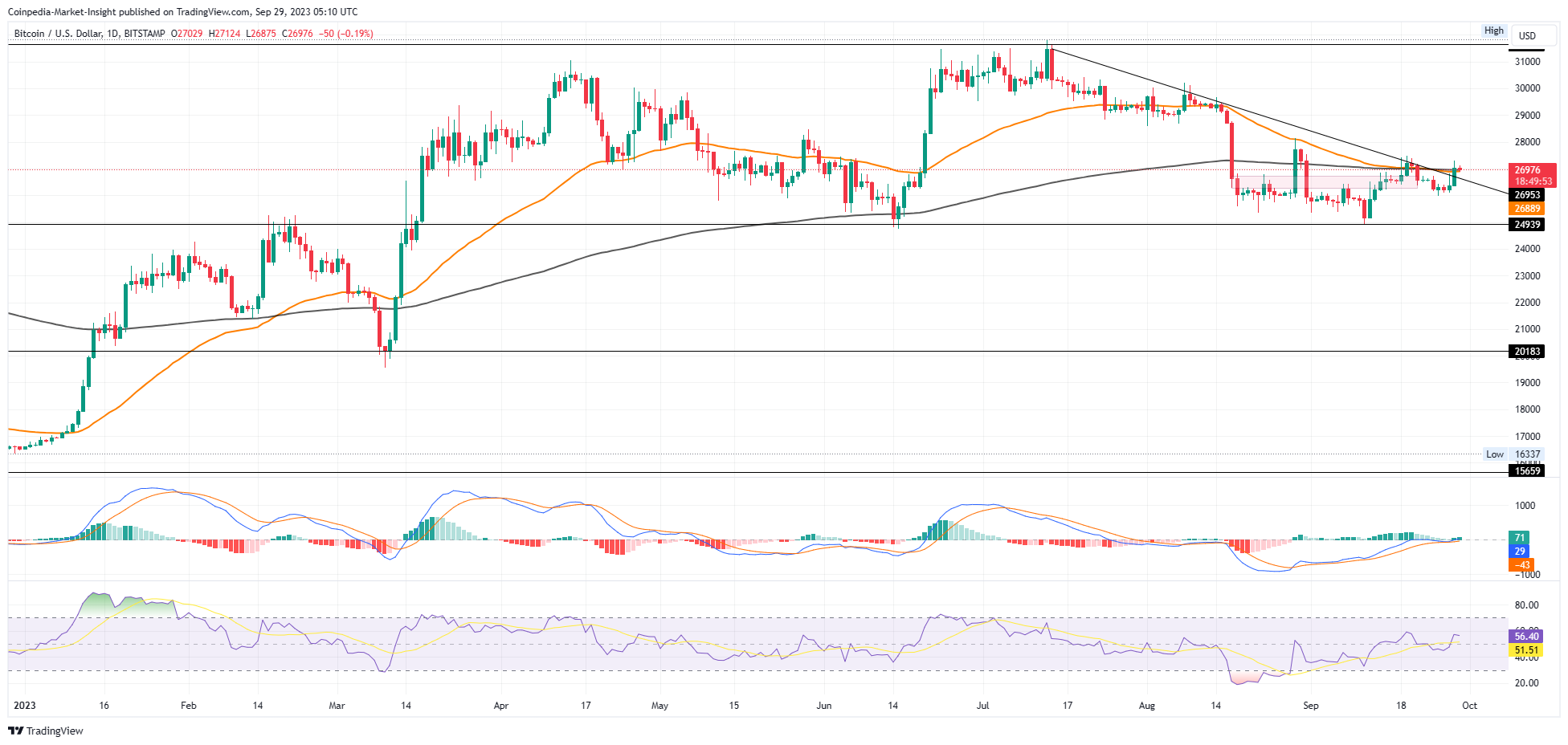
Task: Click the Oct label on time axis
Action: click(x=1470, y=706)
